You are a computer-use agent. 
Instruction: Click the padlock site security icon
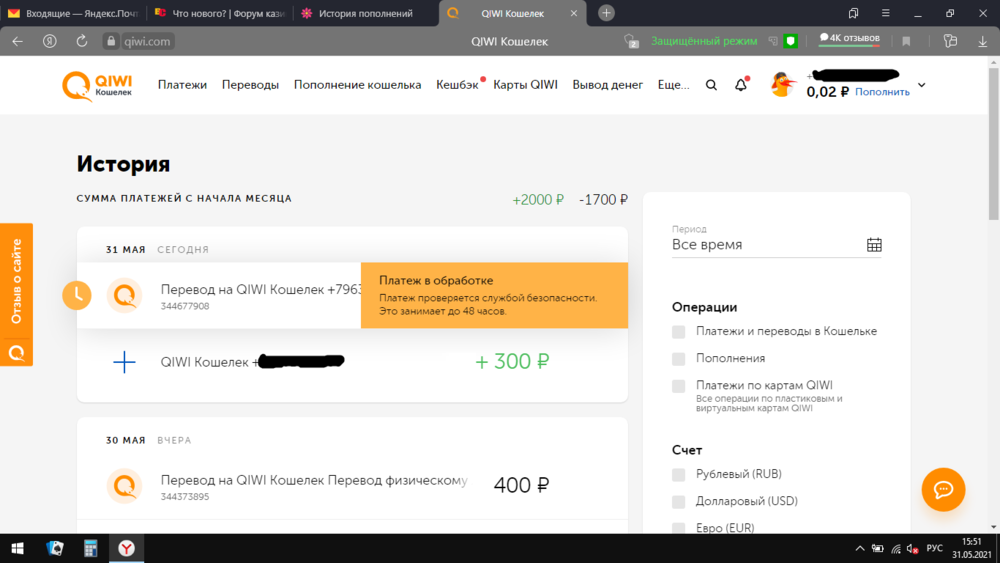111,41
